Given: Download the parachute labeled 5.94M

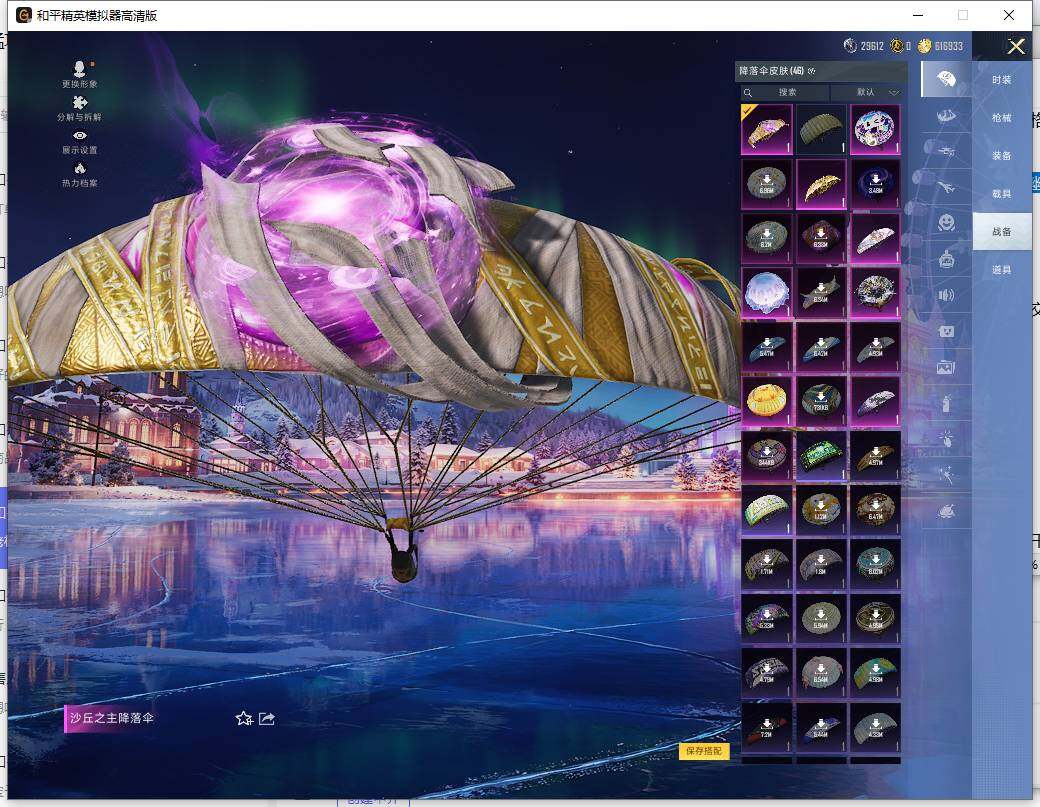Looking at the screenshot, I should point(821,619).
